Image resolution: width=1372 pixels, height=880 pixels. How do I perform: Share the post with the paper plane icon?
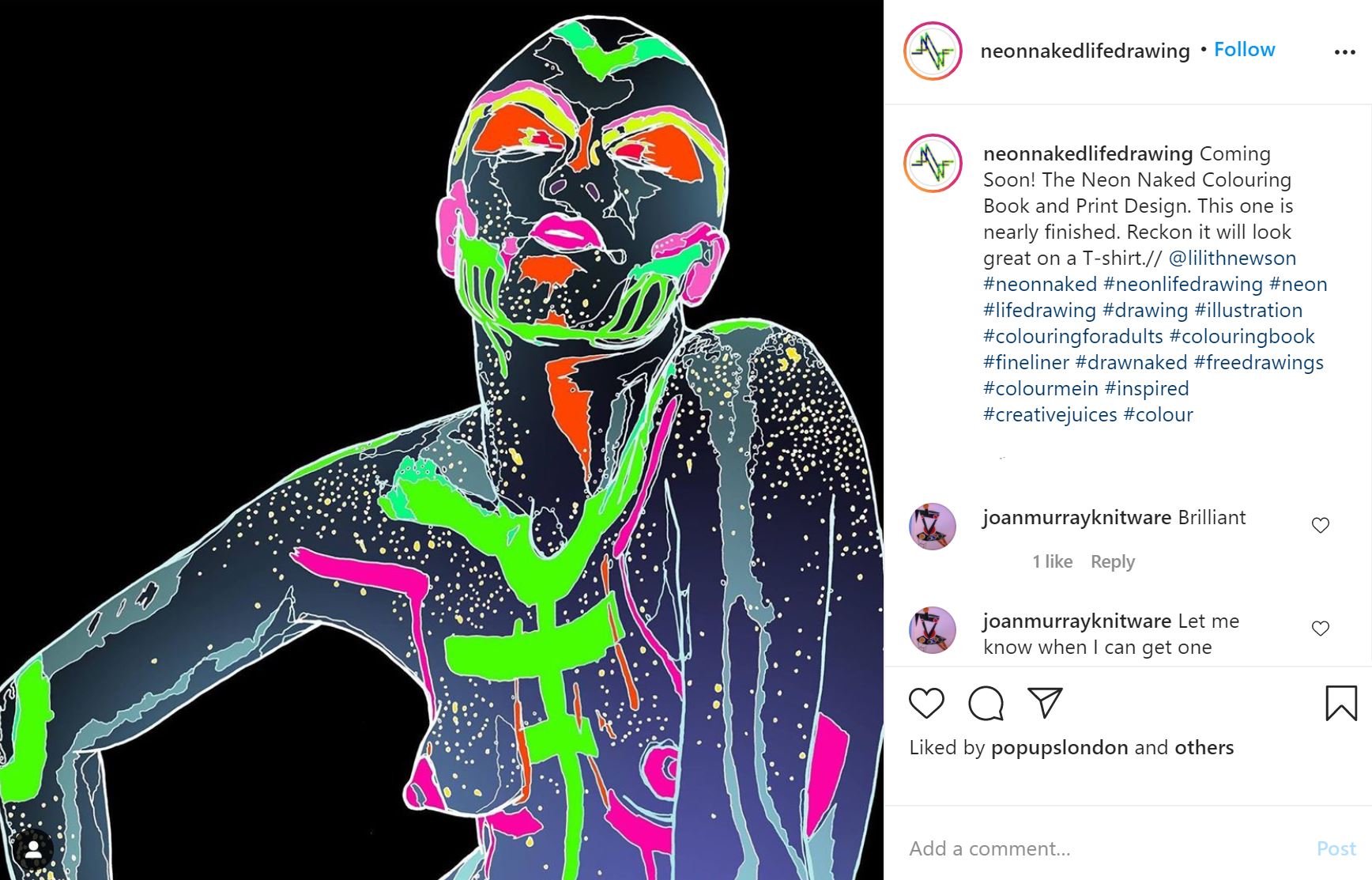[1045, 703]
